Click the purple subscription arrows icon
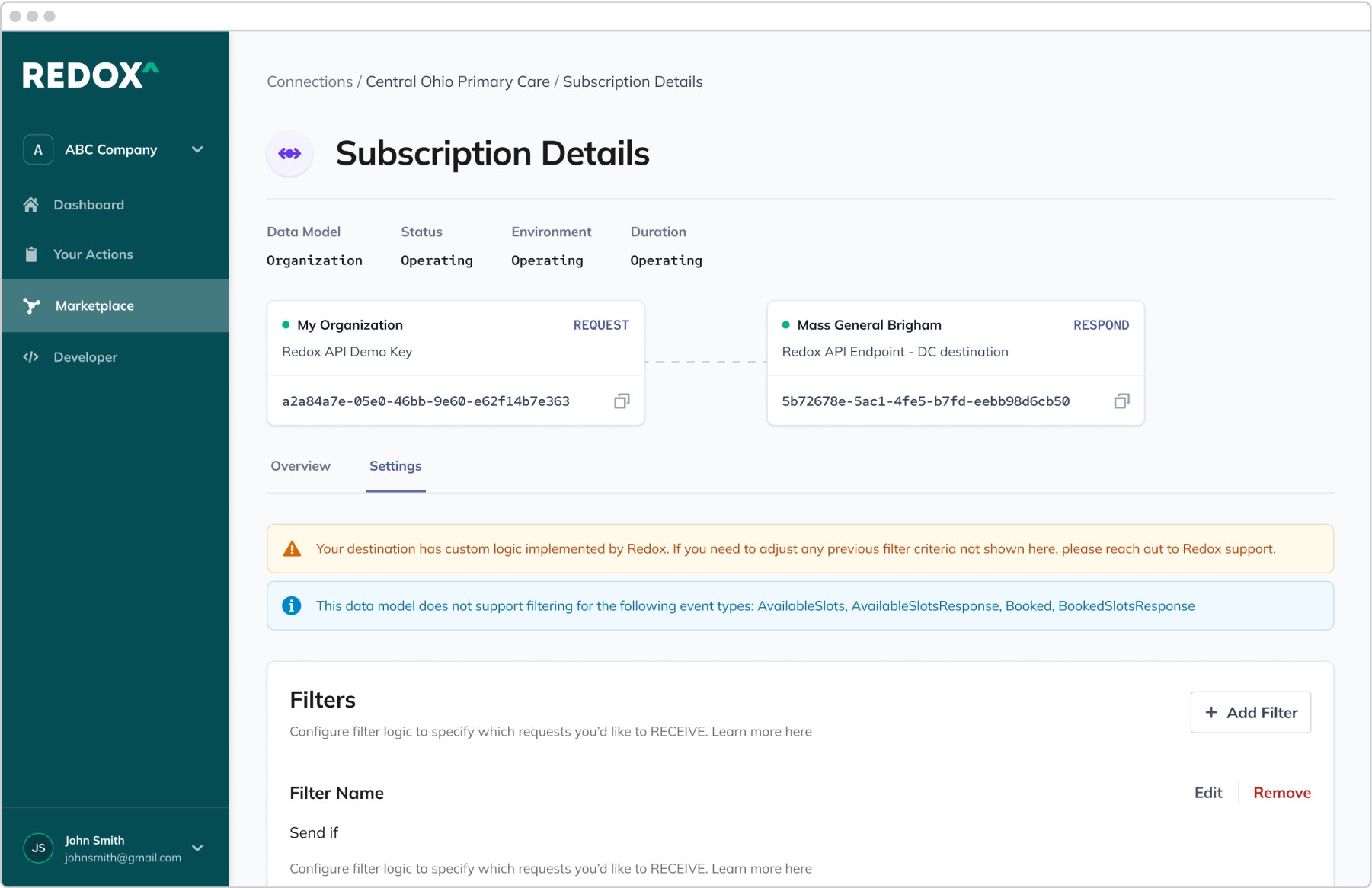 (x=289, y=154)
